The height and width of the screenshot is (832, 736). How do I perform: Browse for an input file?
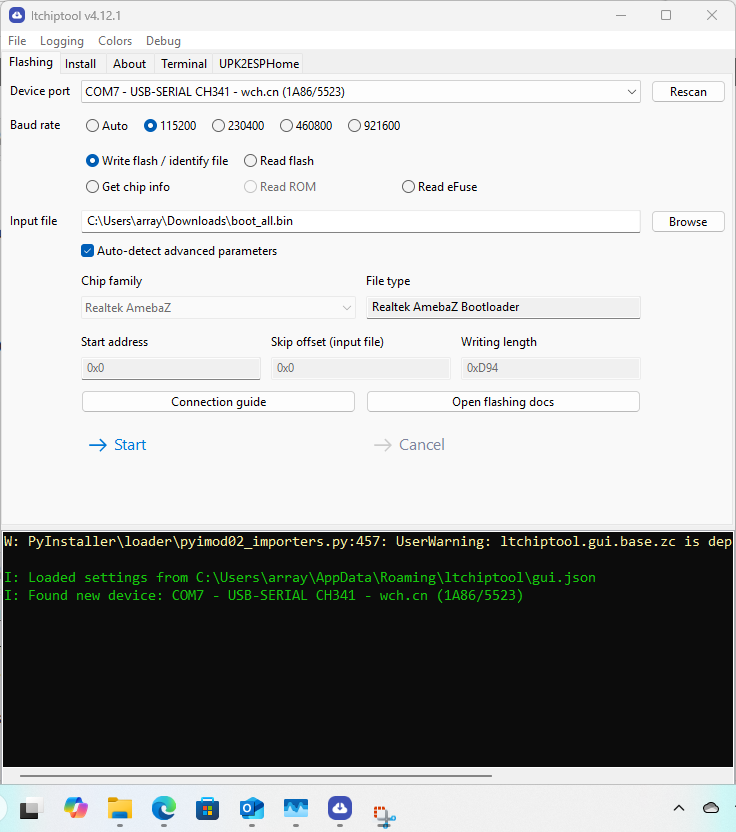[688, 222]
